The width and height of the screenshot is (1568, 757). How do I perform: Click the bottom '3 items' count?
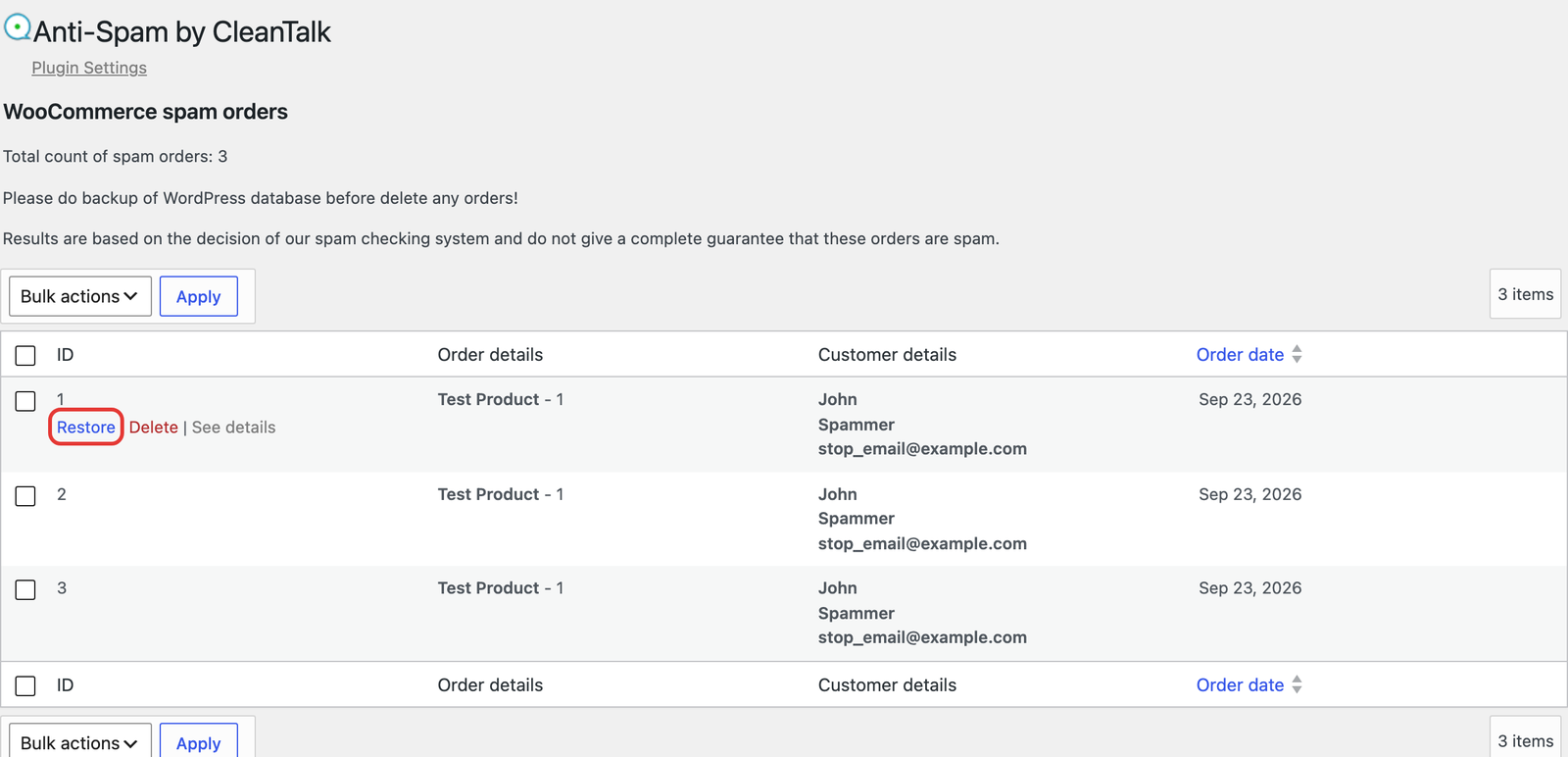coord(1526,741)
